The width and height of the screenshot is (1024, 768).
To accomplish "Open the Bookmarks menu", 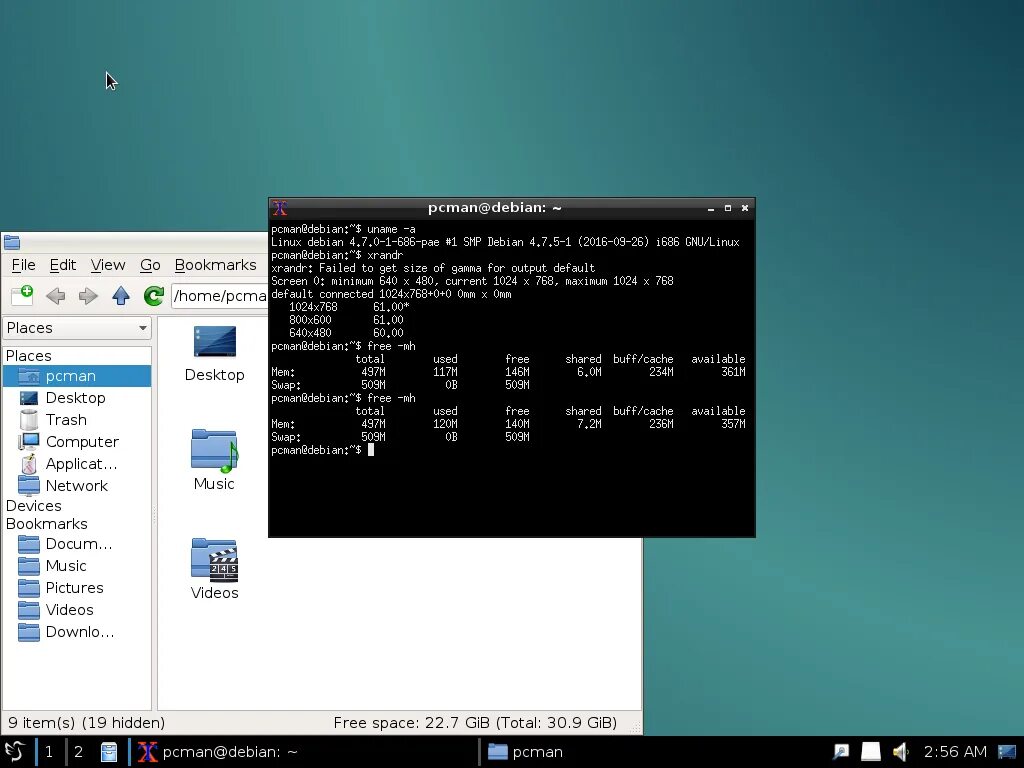I will (216, 265).
